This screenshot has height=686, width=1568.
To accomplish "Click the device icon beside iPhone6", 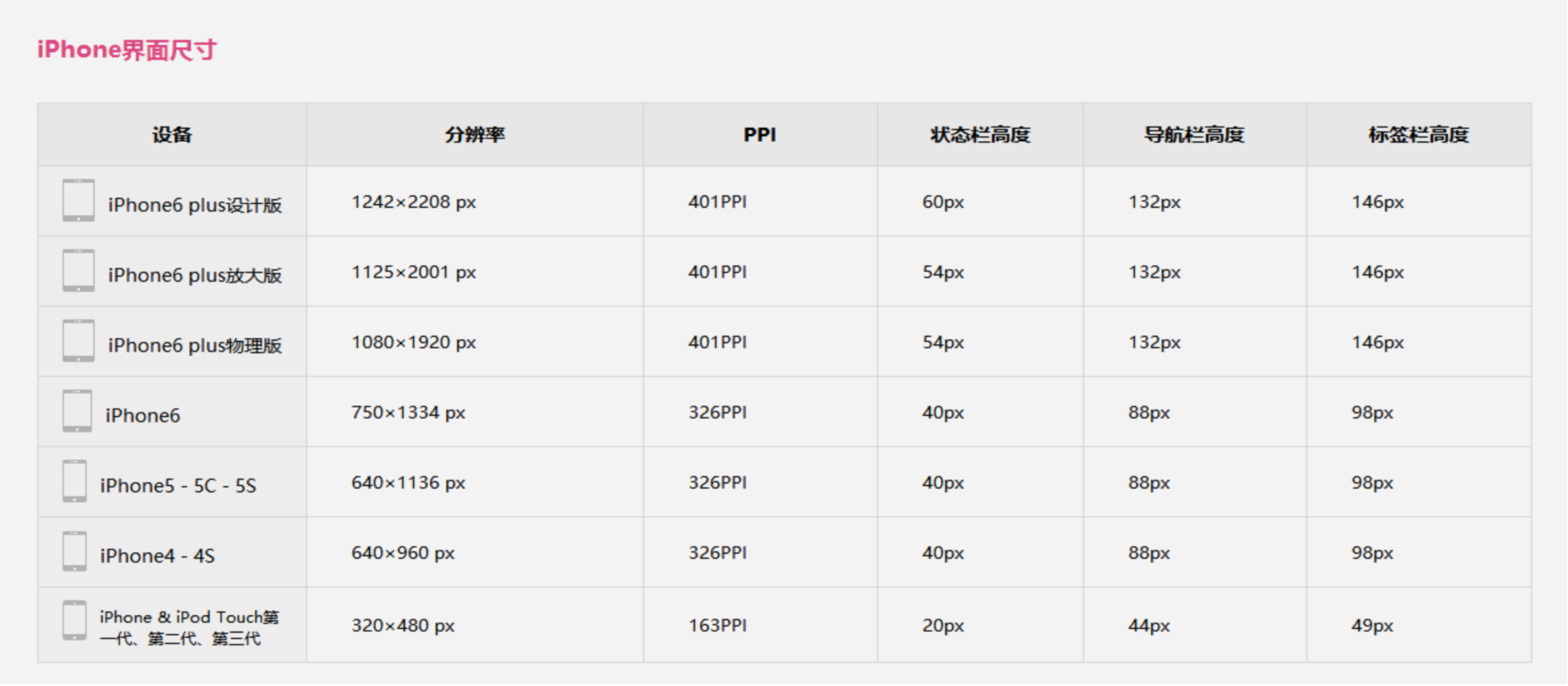I will [x=78, y=411].
